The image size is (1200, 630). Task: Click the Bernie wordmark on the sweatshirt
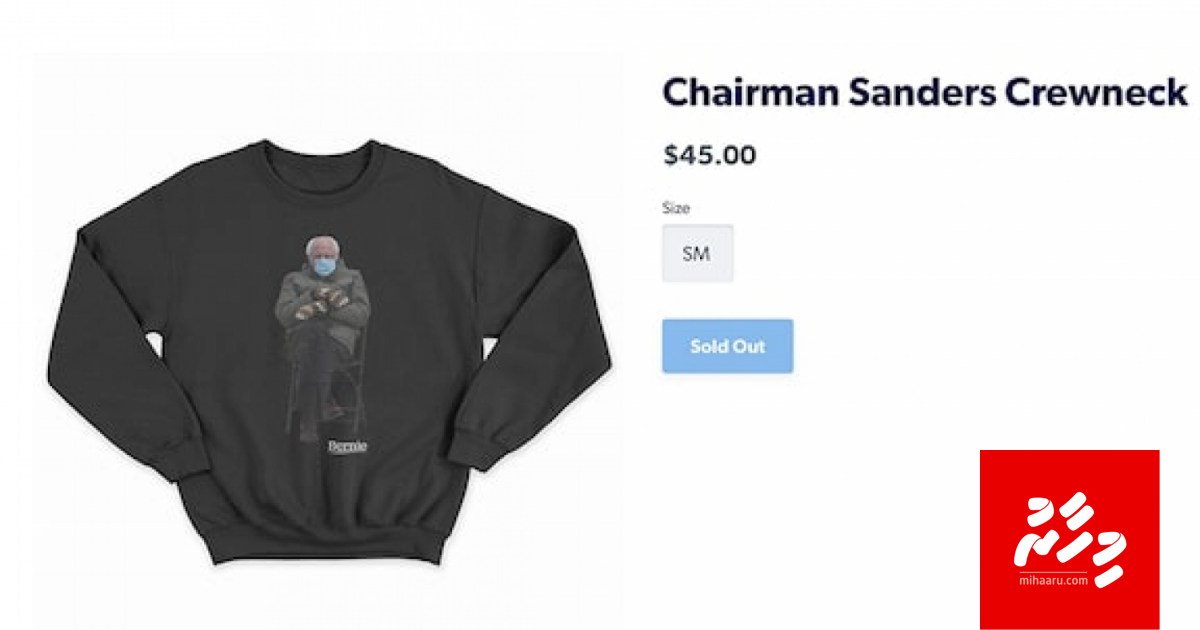pyautogui.click(x=347, y=446)
